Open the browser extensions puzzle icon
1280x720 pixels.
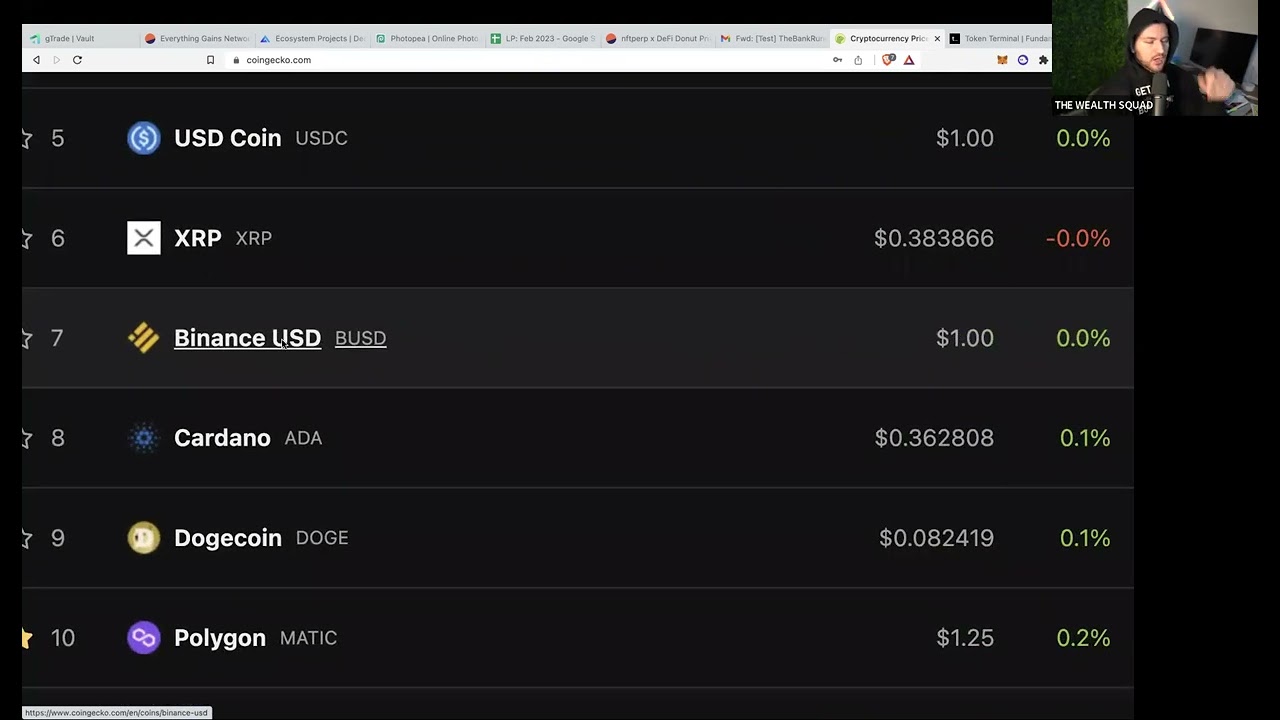(x=1043, y=60)
